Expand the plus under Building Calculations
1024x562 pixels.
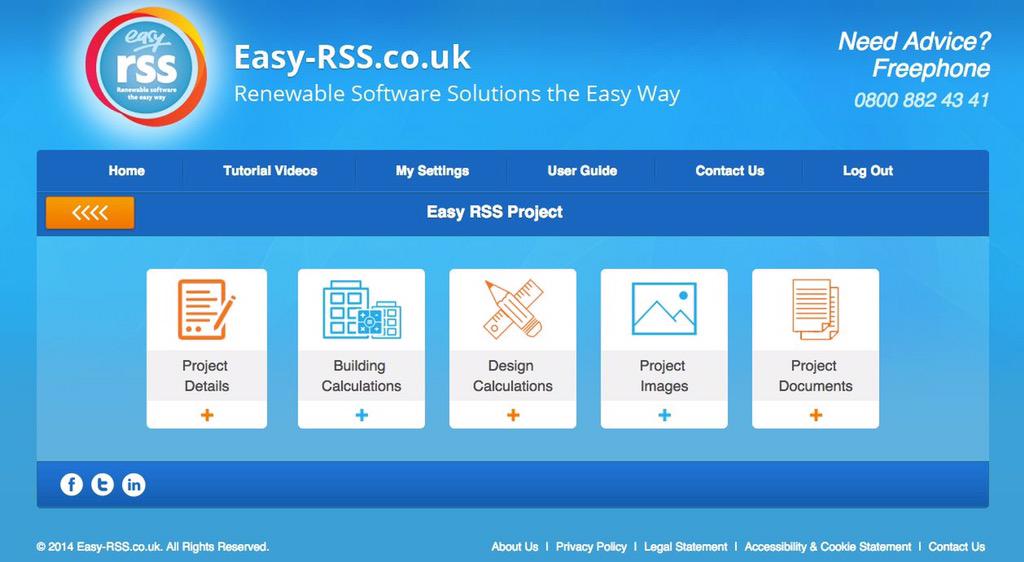pos(362,415)
